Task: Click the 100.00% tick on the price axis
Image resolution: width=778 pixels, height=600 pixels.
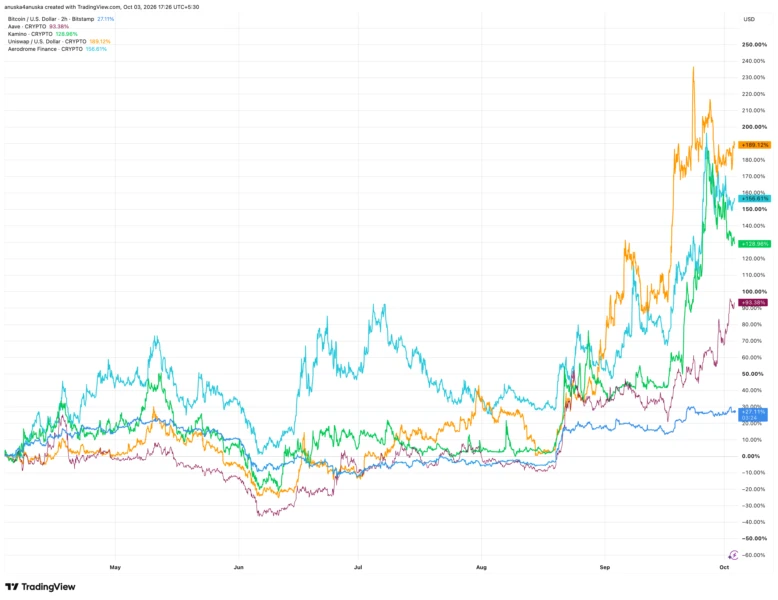Action: [754, 291]
